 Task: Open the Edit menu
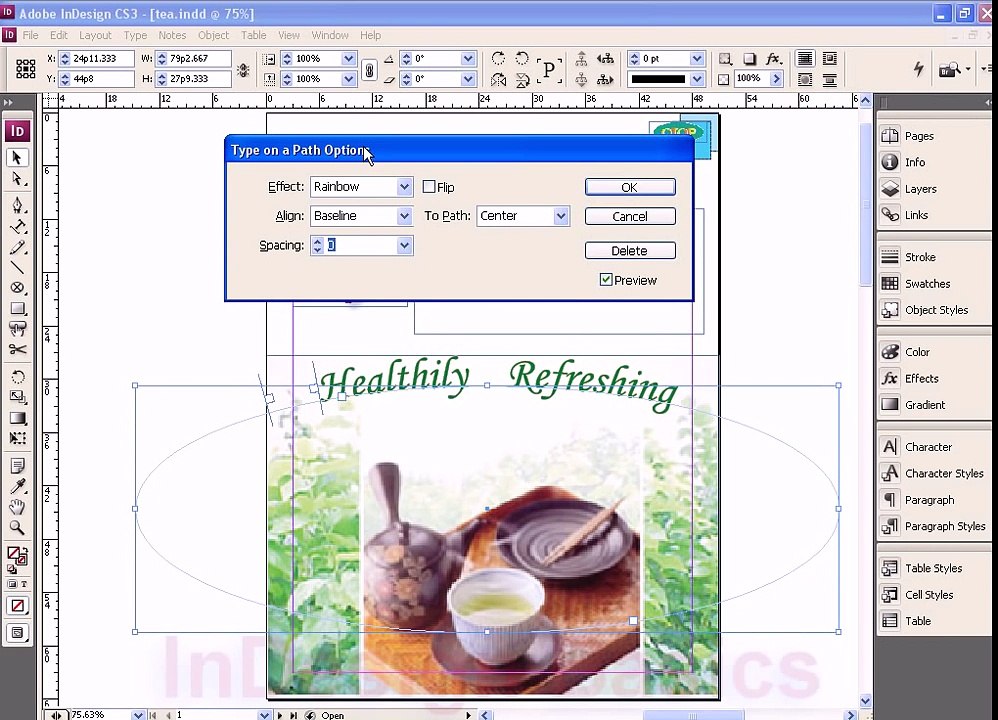coord(59,35)
